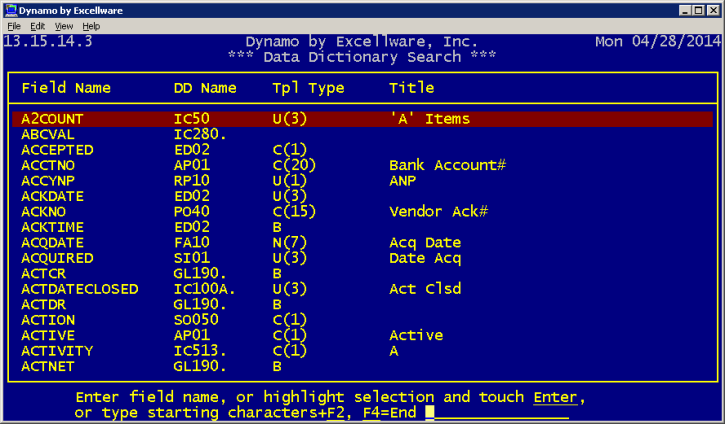Open the Help menu

[91, 25]
